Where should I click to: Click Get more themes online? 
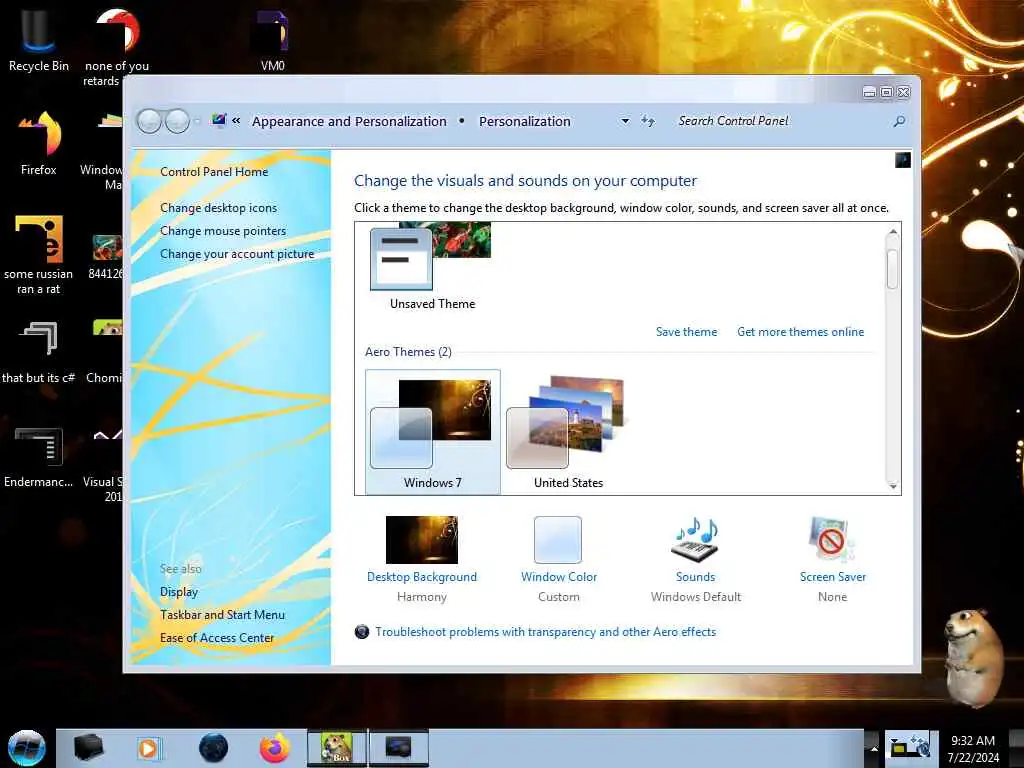pos(801,332)
